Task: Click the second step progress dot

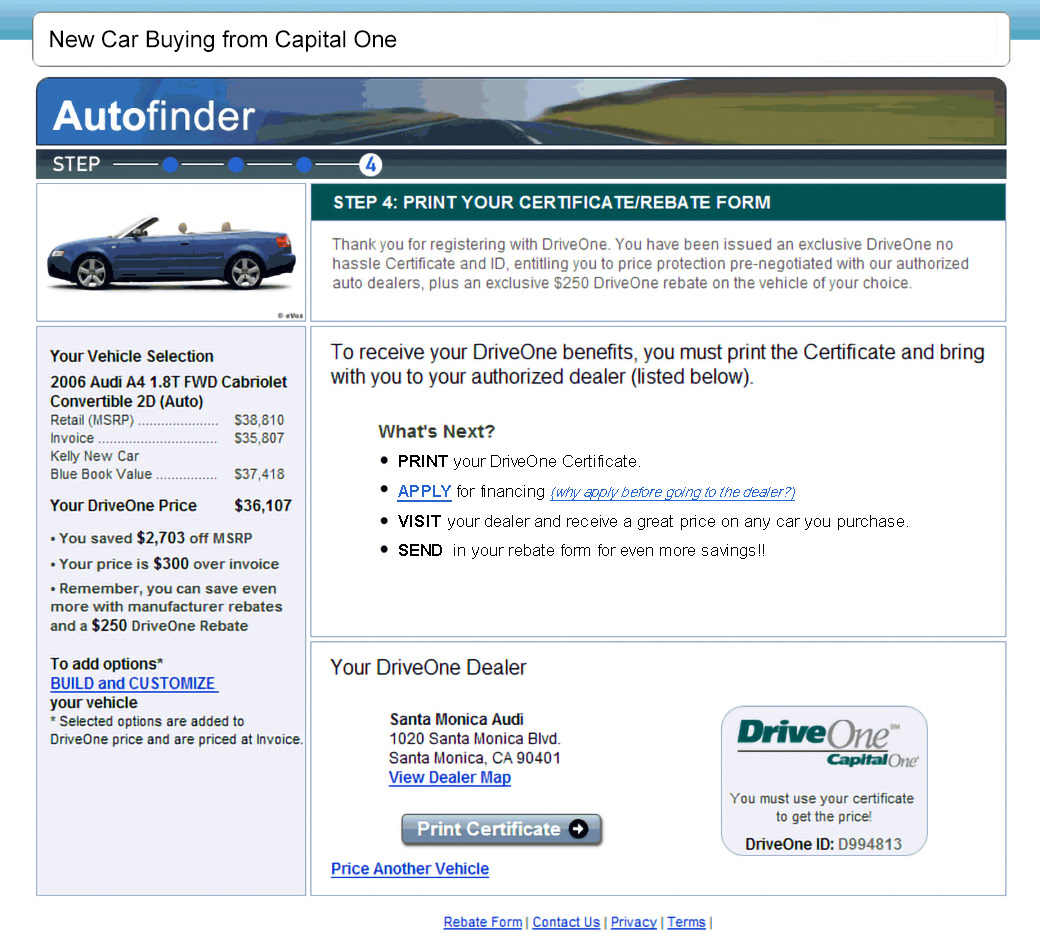Action: point(235,164)
